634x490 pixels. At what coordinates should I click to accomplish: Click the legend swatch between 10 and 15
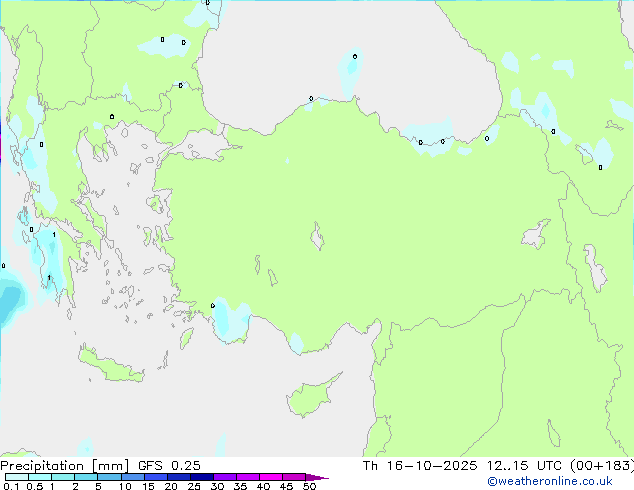(133, 477)
